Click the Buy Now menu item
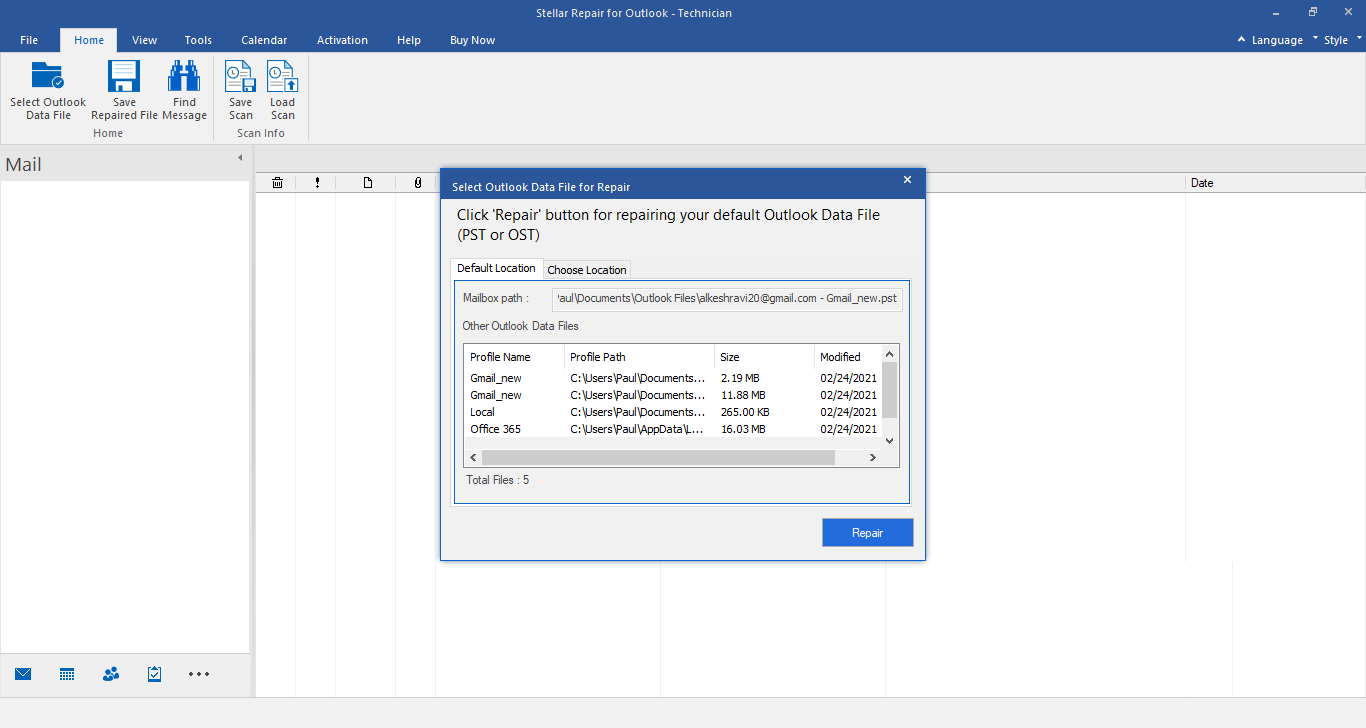This screenshot has width=1366, height=728. 472,40
